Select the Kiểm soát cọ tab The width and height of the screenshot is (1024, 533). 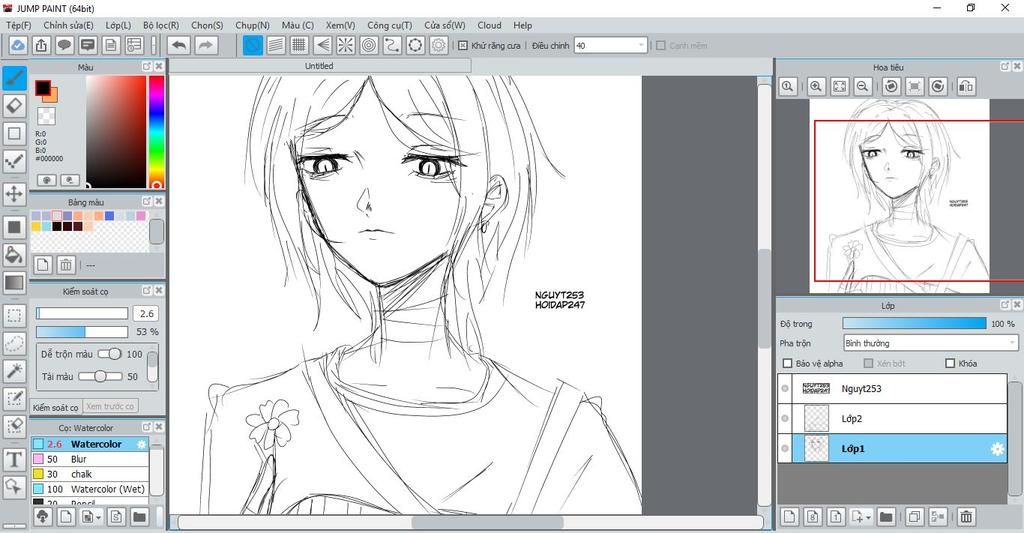(56, 407)
